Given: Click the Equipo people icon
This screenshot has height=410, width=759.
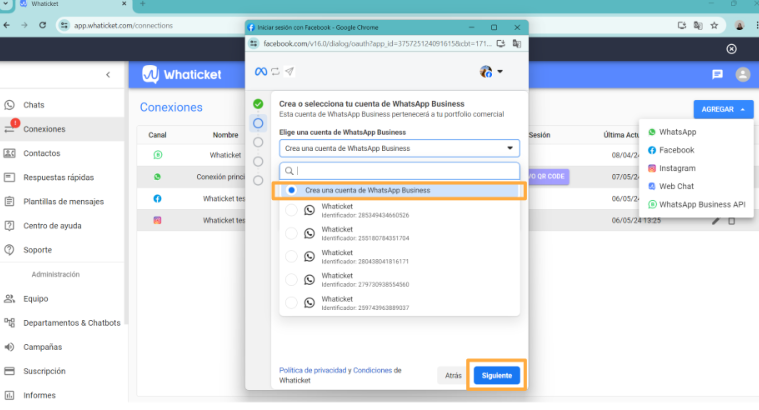Looking at the screenshot, I should (x=9, y=299).
